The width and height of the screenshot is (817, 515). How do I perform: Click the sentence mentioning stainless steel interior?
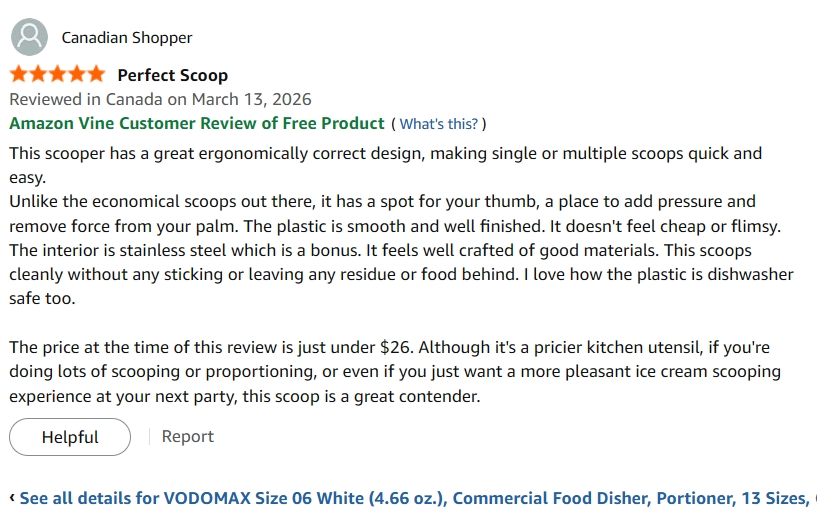185,250
